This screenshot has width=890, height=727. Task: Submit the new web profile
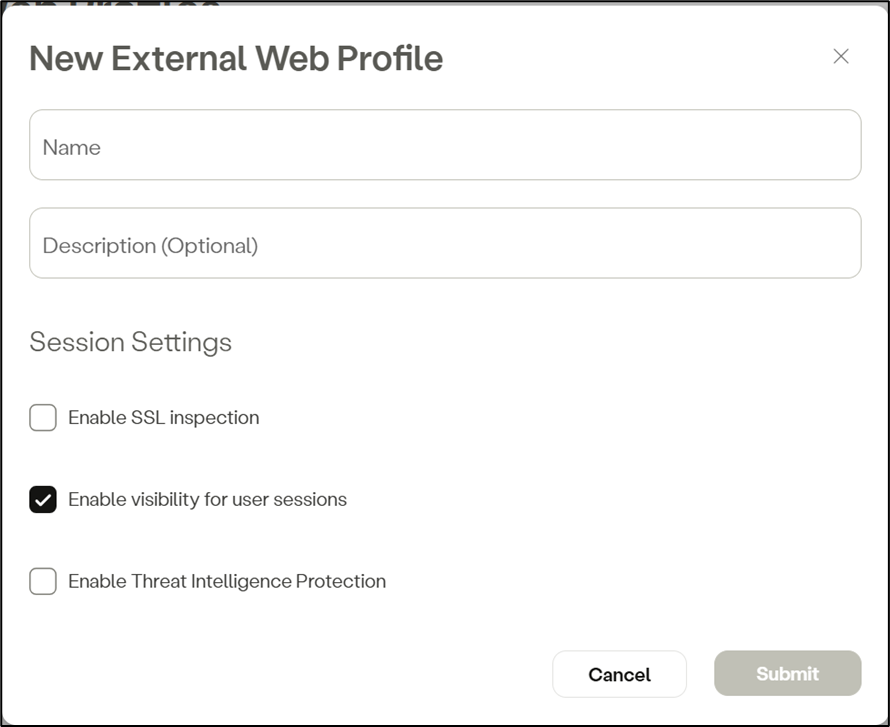pyautogui.click(x=787, y=674)
